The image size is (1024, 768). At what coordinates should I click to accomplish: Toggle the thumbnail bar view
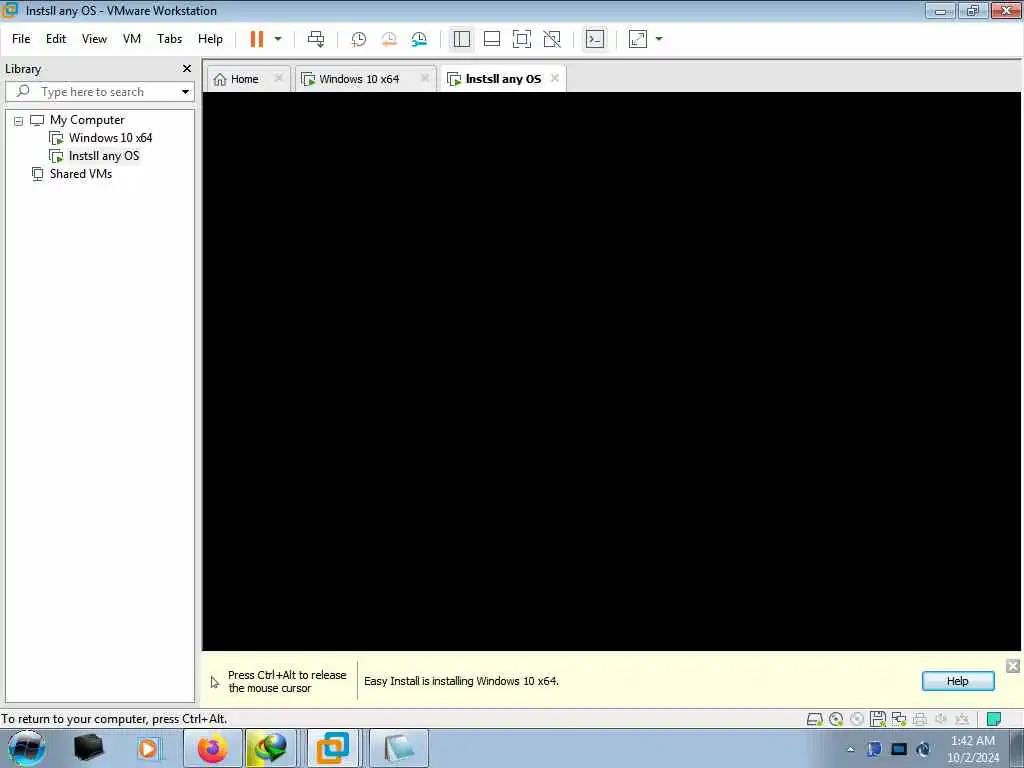(x=492, y=39)
